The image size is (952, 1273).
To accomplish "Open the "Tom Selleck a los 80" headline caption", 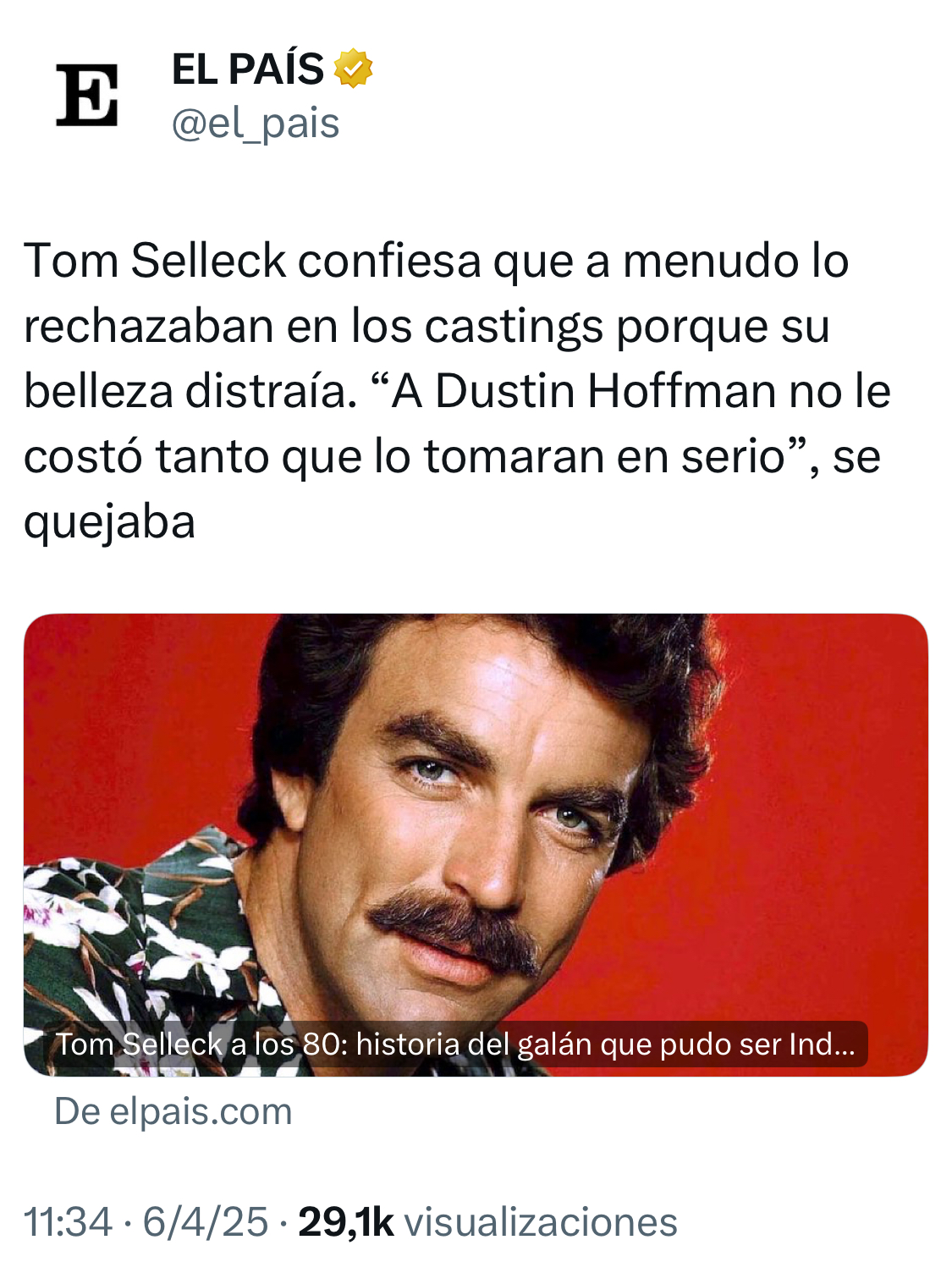I will coord(455,1044).
